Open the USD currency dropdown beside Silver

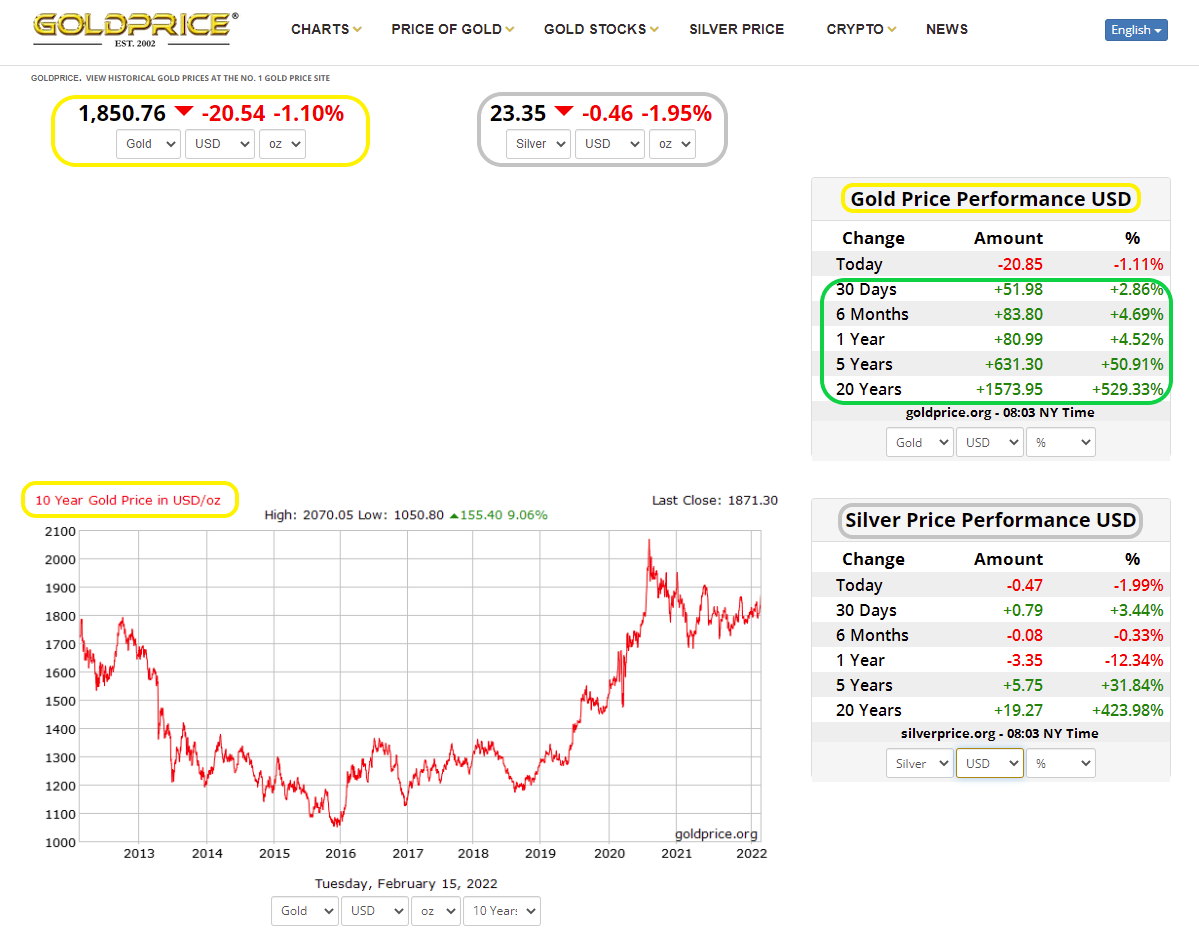click(x=609, y=144)
